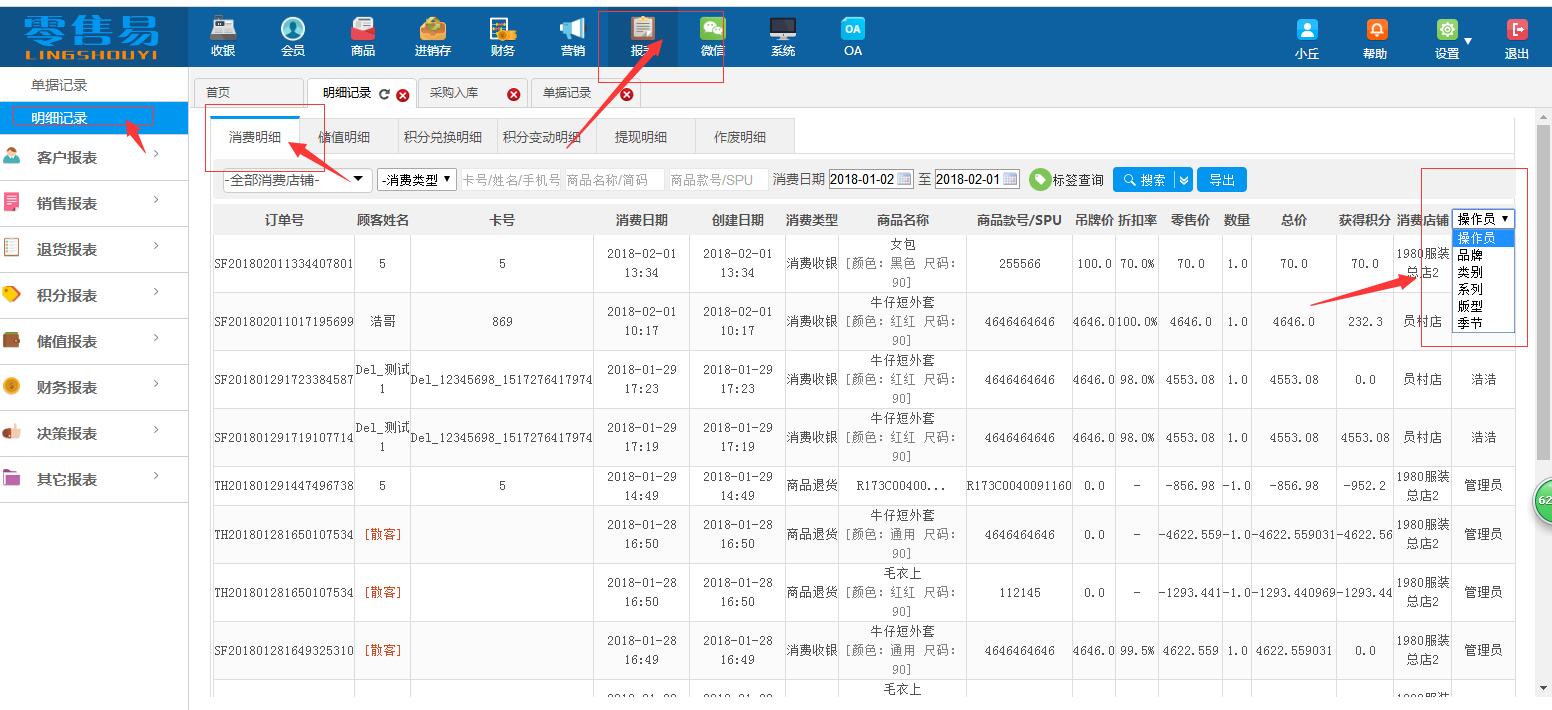Open the OA module
1552x710 pixels.
851,35
